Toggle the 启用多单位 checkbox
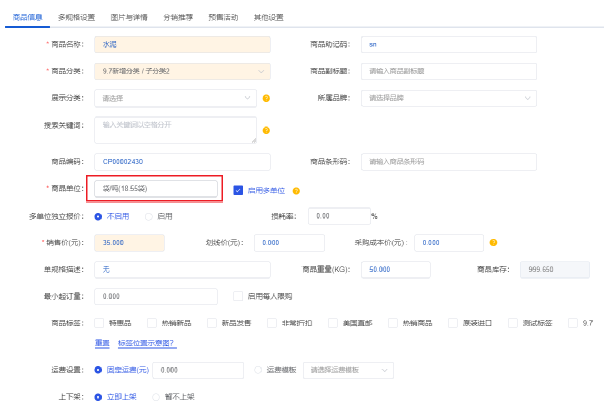 click(238, 189)
